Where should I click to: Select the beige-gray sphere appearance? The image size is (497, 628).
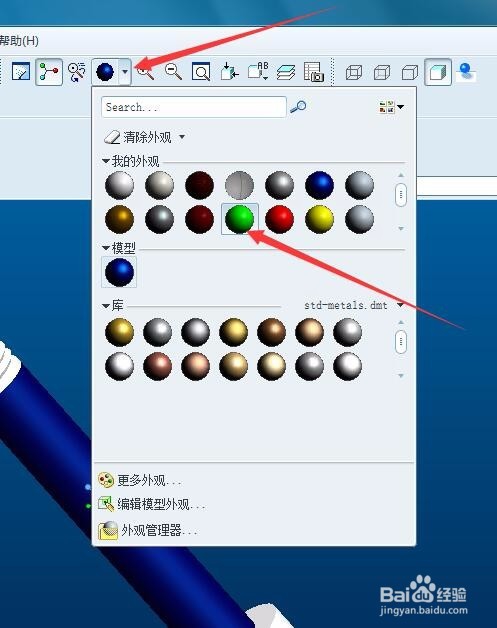[x=159, y=185]
